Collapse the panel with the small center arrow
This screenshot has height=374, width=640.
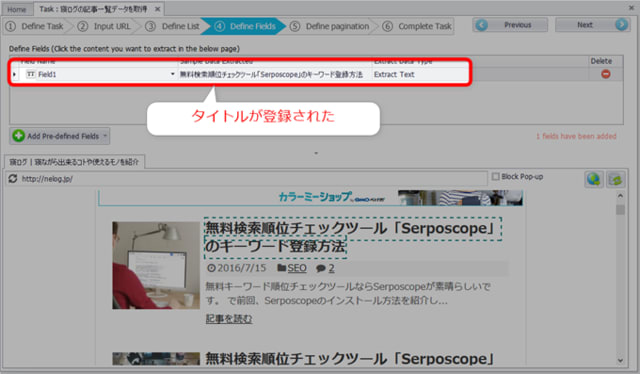click(316, 154)
